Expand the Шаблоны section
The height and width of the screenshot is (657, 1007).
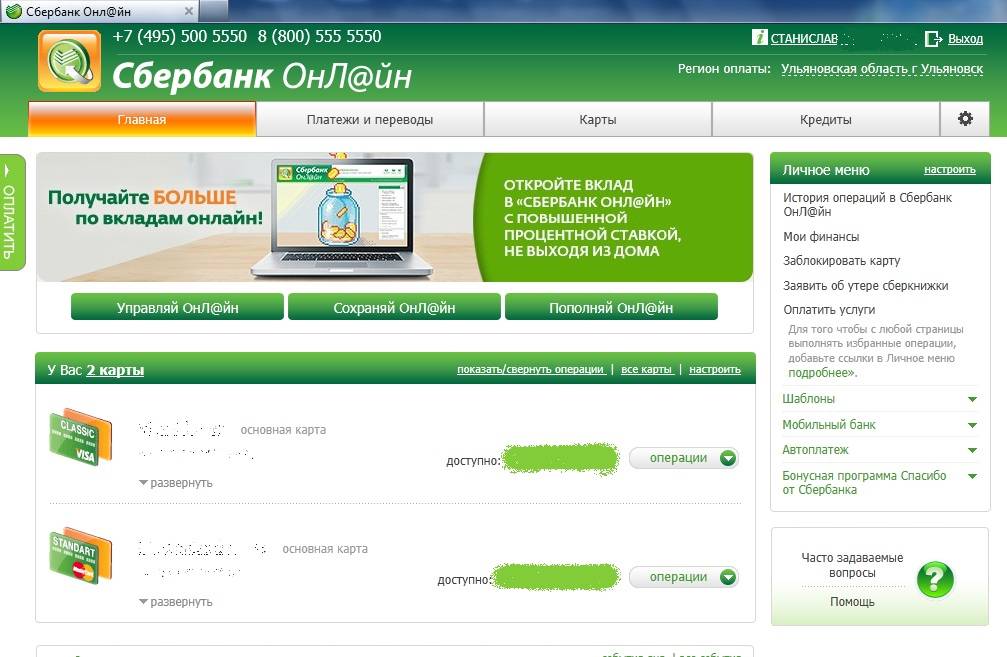880,399
